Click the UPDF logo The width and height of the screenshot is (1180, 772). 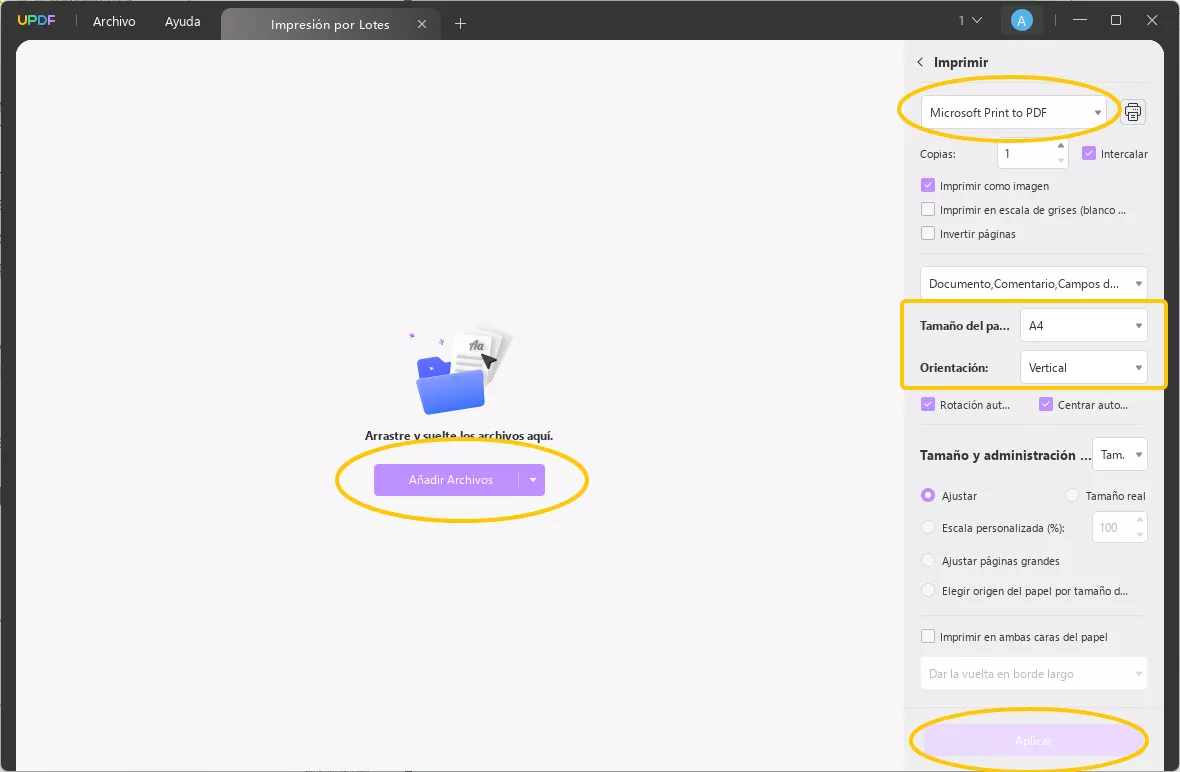point(36,20)
